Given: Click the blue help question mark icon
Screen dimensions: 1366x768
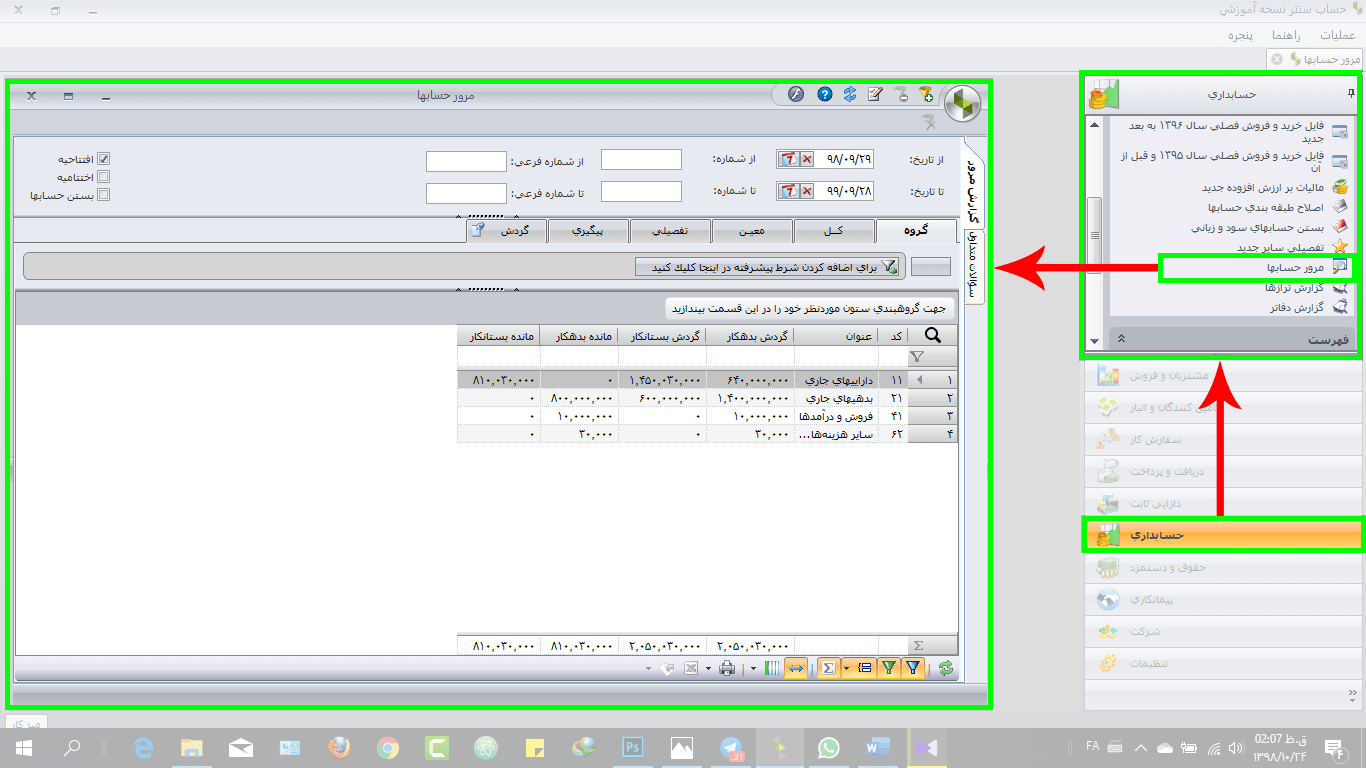Looking at the screenshot, I should [x=825, y=95].
